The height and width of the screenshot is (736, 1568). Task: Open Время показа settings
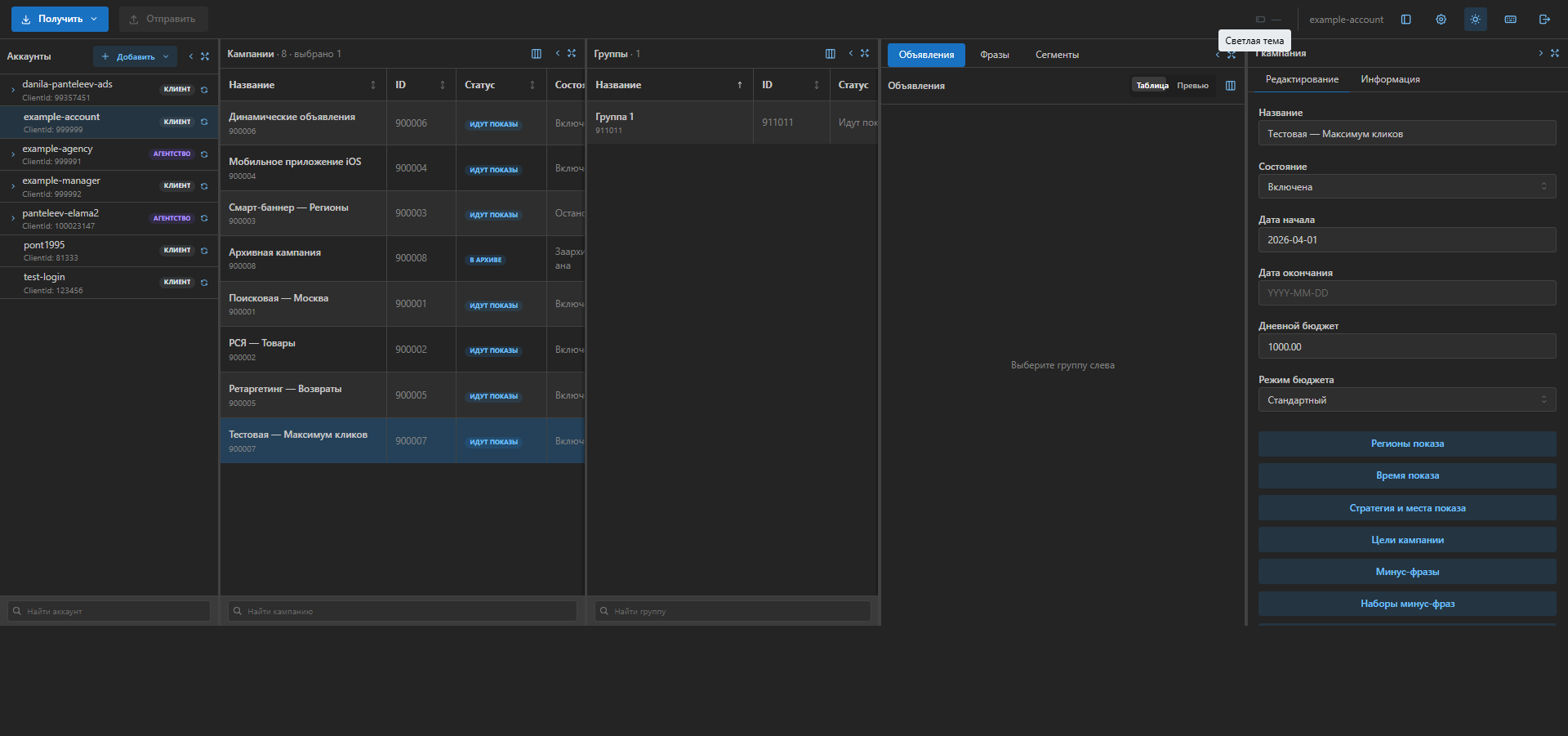(x=1407, y=475)
